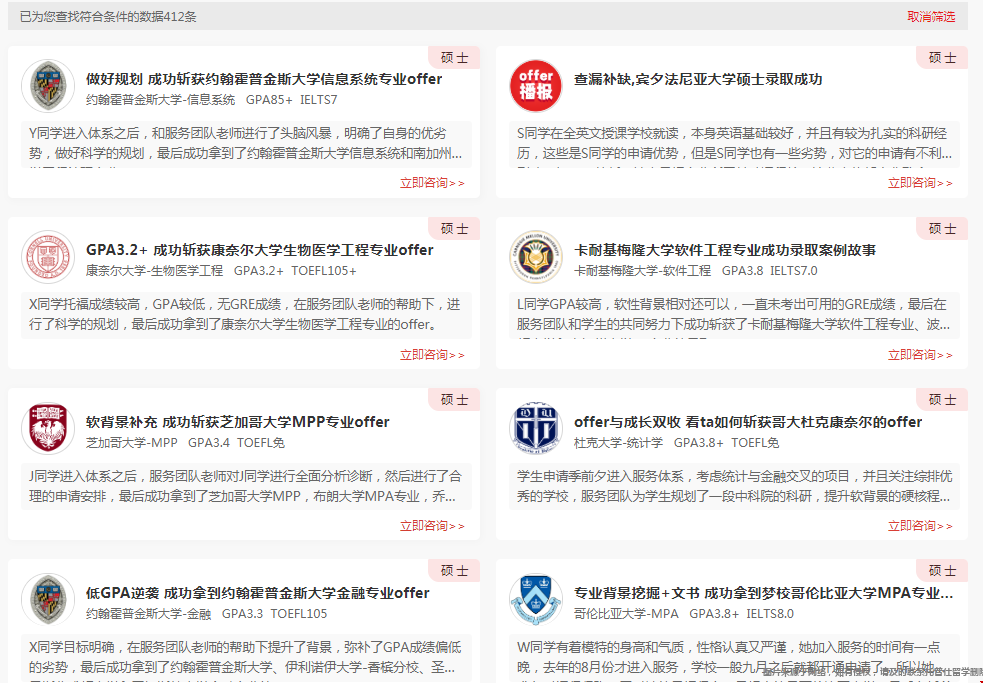Click 硕士 tag on 康奈尔大学 card

[x=455, y=229]
